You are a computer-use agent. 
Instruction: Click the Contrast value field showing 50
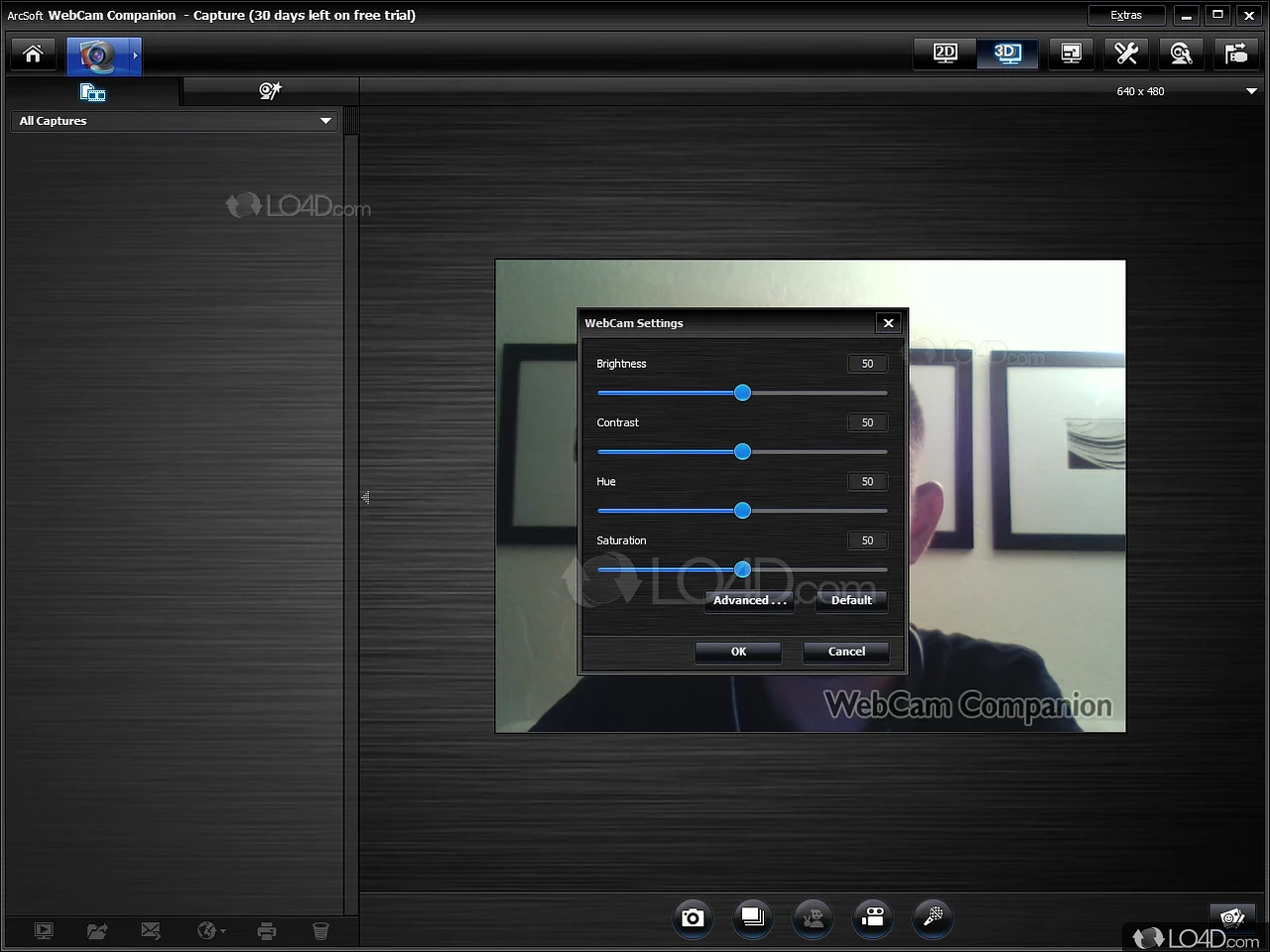pos(867,422)
